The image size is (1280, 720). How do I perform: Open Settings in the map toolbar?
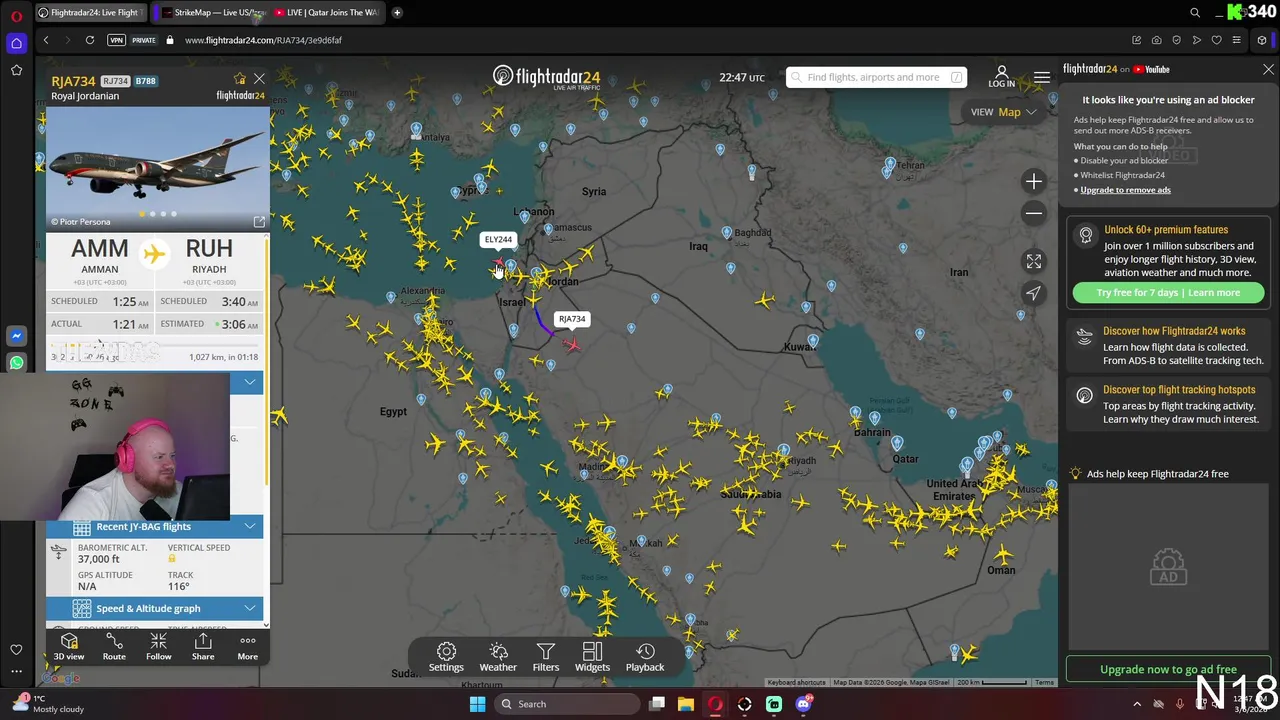click(x=446, y=657)
